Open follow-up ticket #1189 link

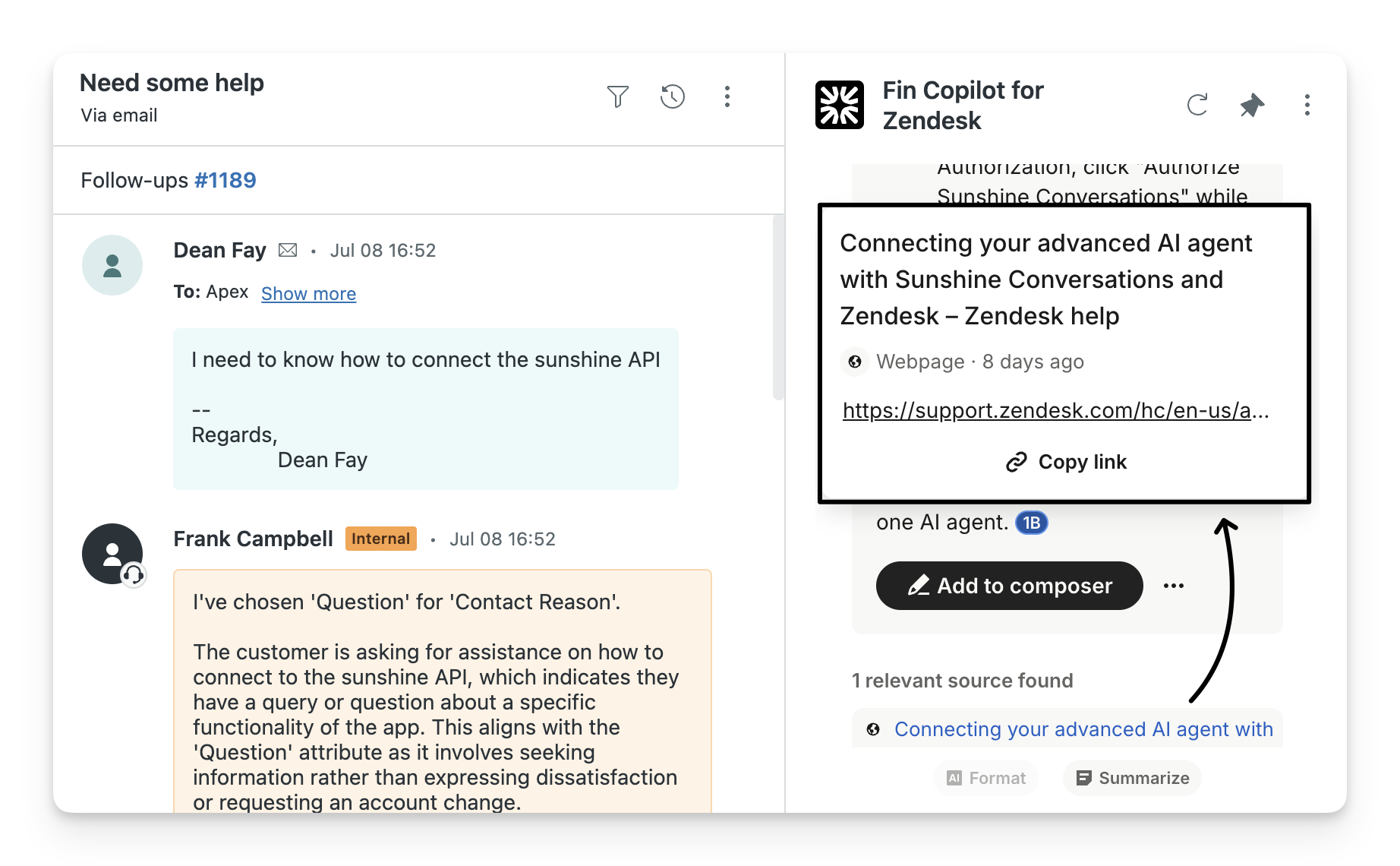point(225,180)
